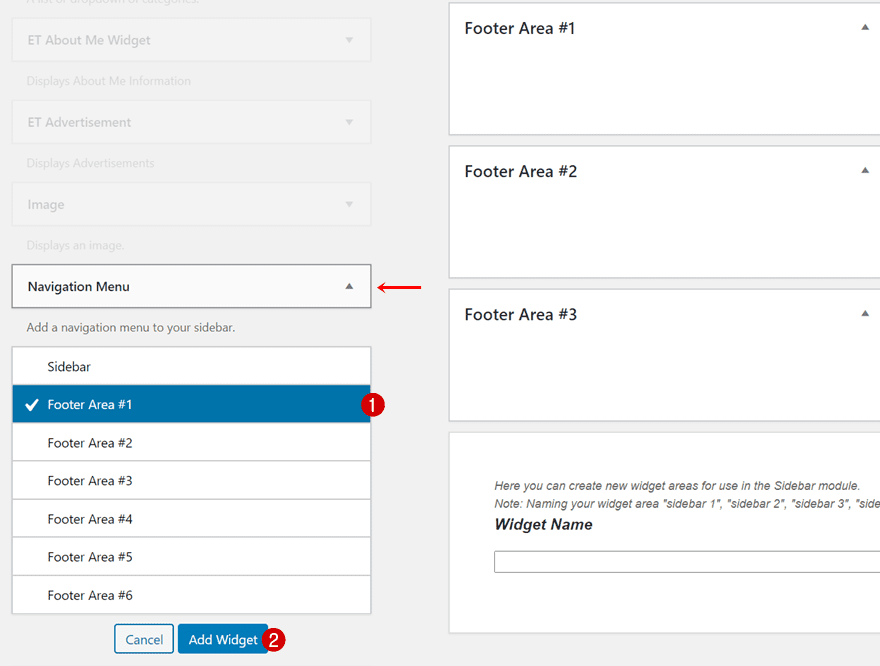Choose Footer Area #4 from the list
The height and width of the screenshot is (666, 880).
tap(190, 518)
